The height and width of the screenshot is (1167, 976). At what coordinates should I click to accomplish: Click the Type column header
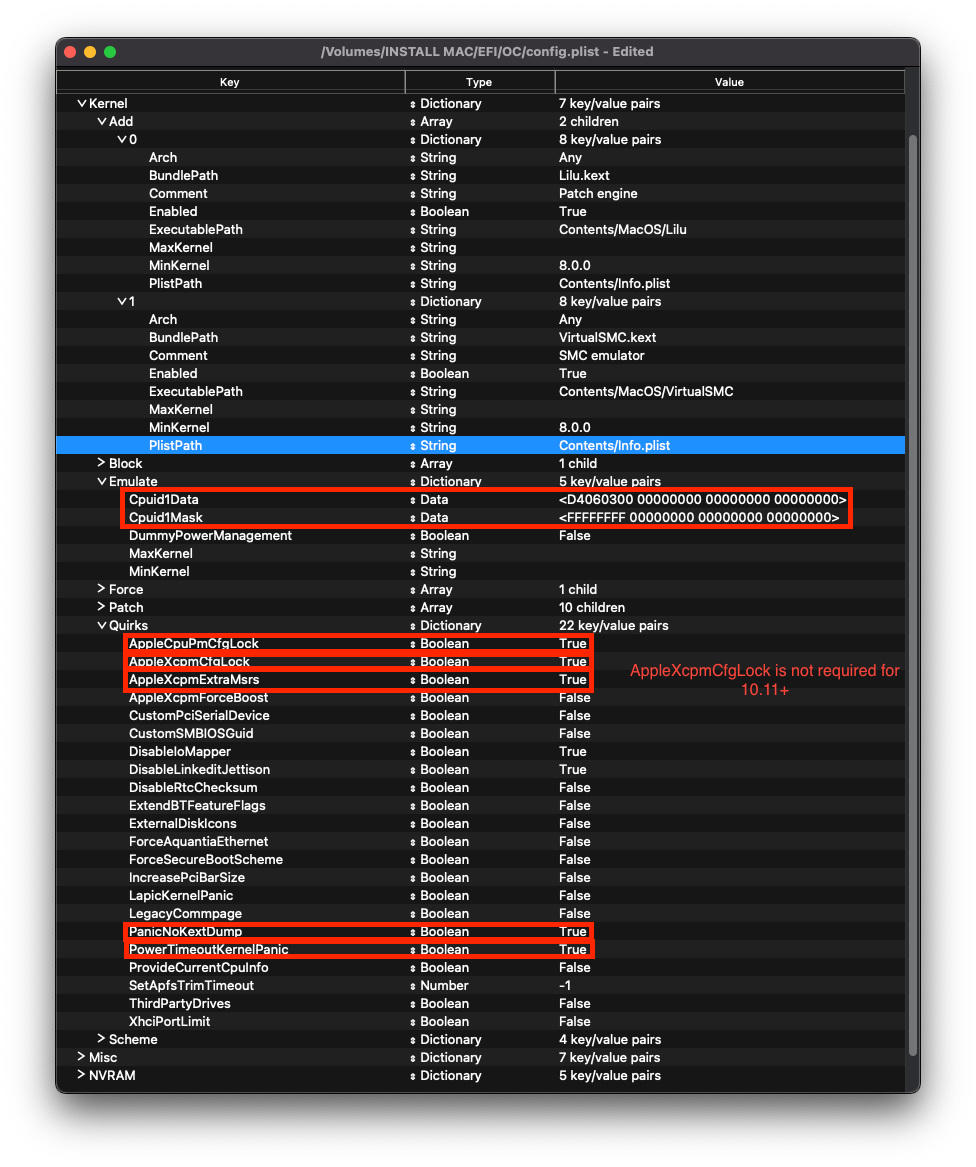pyautogui.click(x=479, y=82)
